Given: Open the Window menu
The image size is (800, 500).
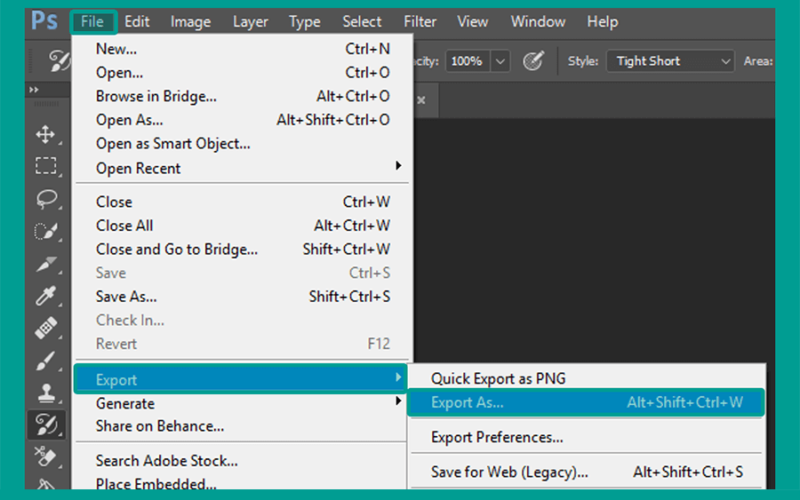Looking at the screenshot, I should 538,21.
